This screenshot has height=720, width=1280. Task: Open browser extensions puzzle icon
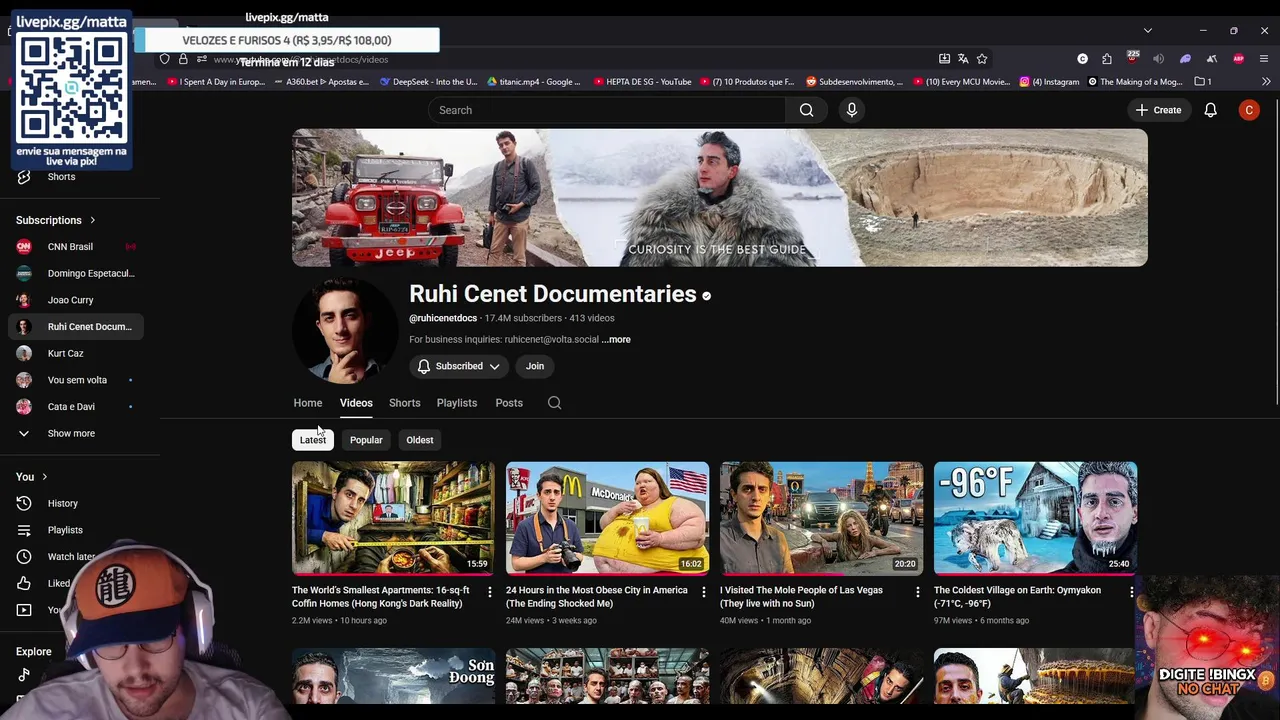[x=1107, y=59]
